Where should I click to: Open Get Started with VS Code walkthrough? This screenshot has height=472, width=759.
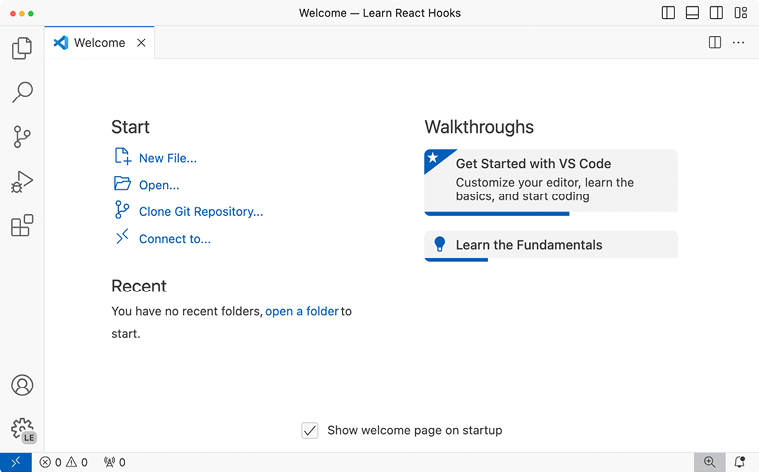pos(551,182)
